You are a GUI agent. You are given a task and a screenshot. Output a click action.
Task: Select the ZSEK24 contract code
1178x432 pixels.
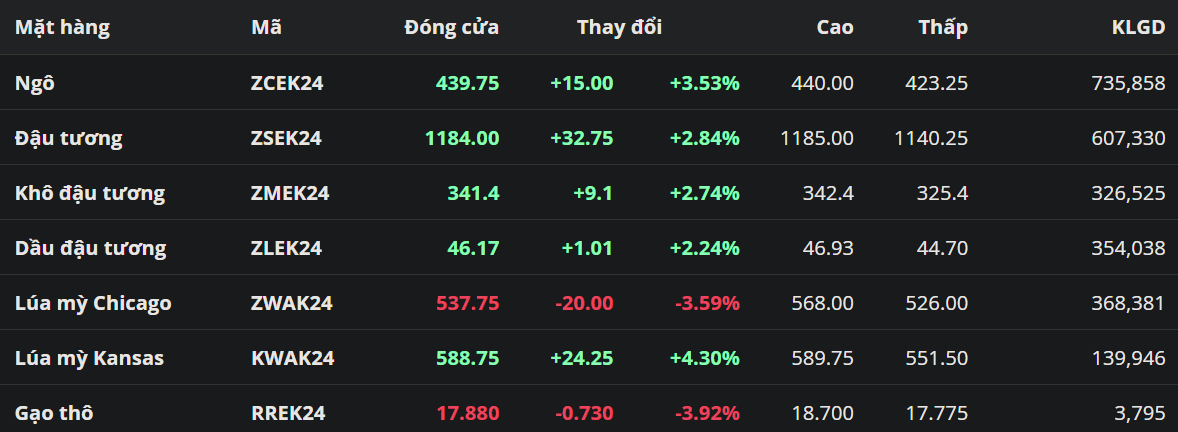(x=286, y=138)
